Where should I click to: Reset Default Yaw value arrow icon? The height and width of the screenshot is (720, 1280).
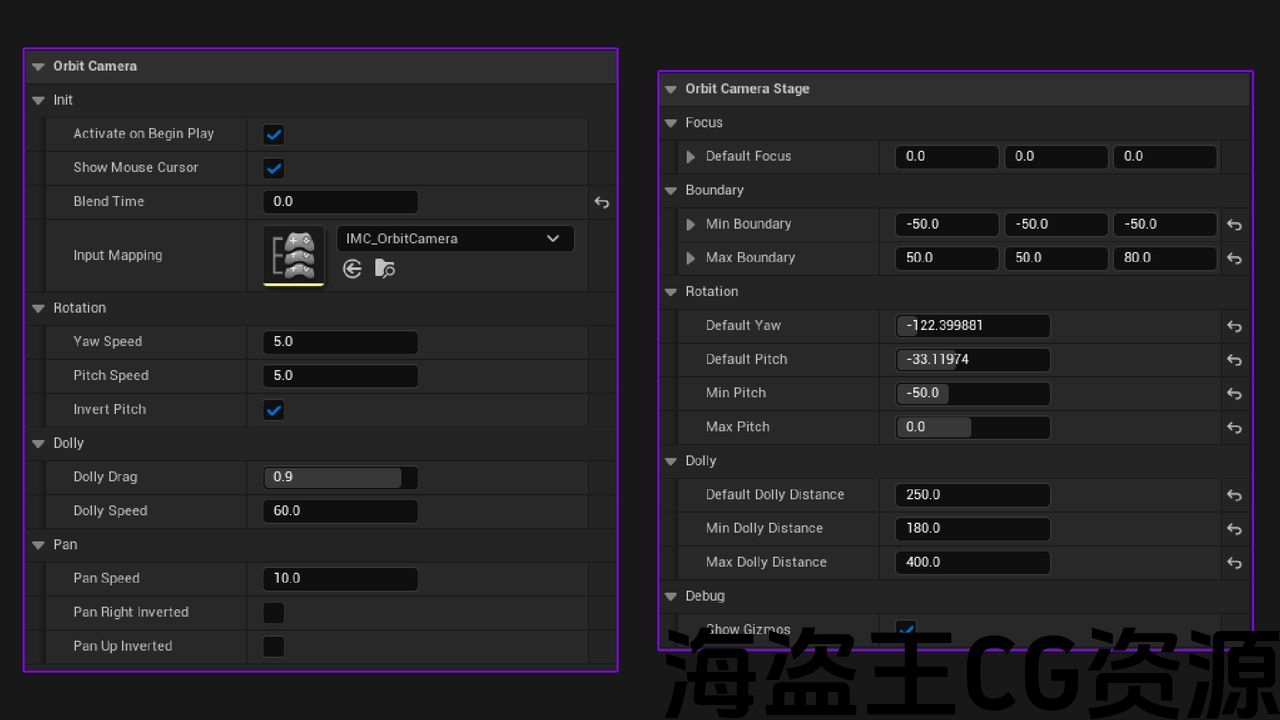1234,326
